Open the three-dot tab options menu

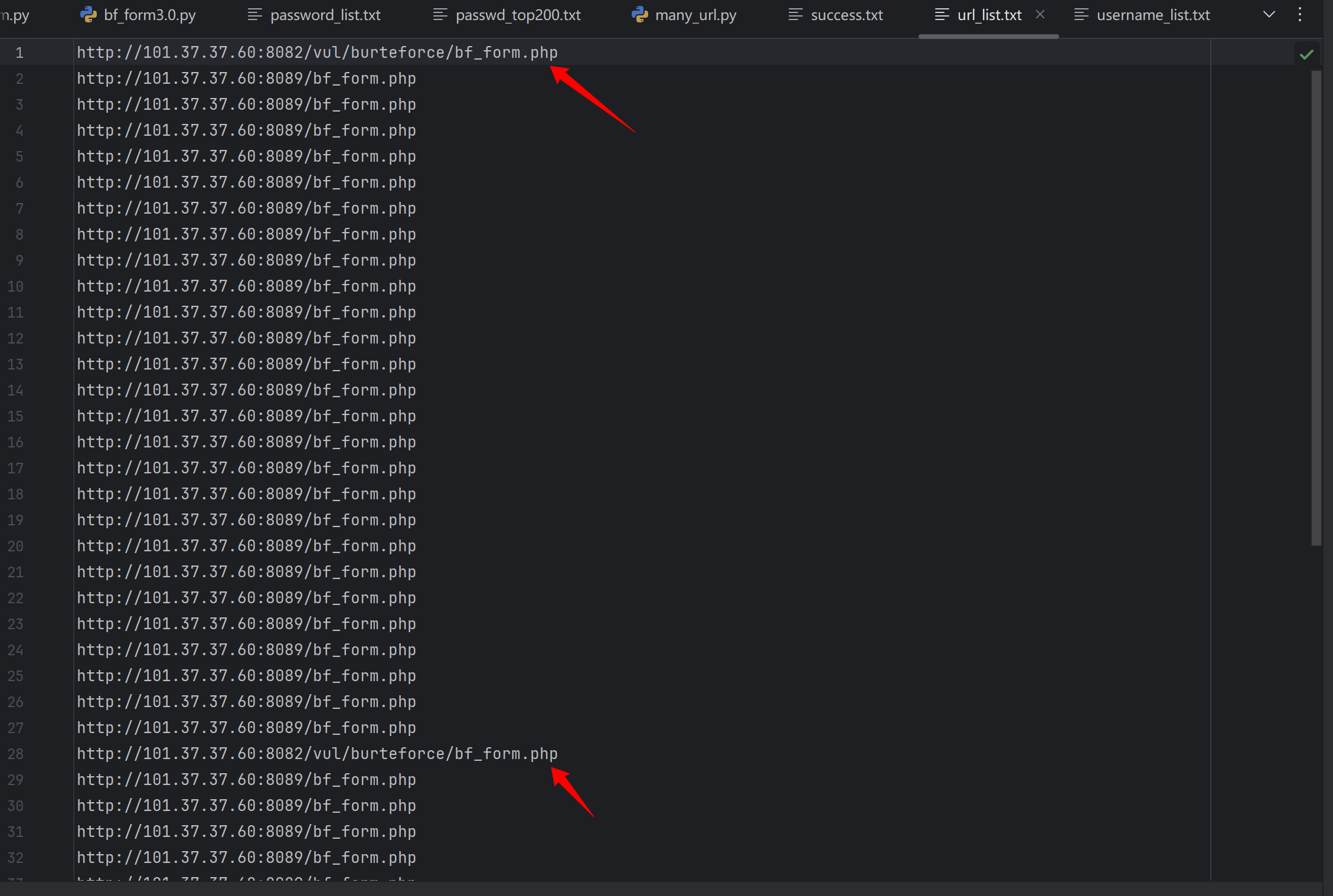coord(1300,15)
